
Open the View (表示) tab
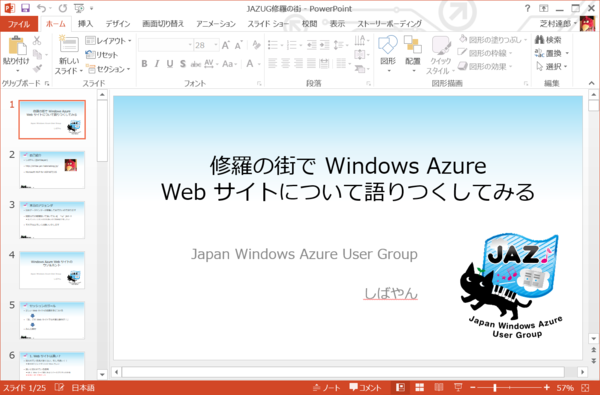[337, 24]
